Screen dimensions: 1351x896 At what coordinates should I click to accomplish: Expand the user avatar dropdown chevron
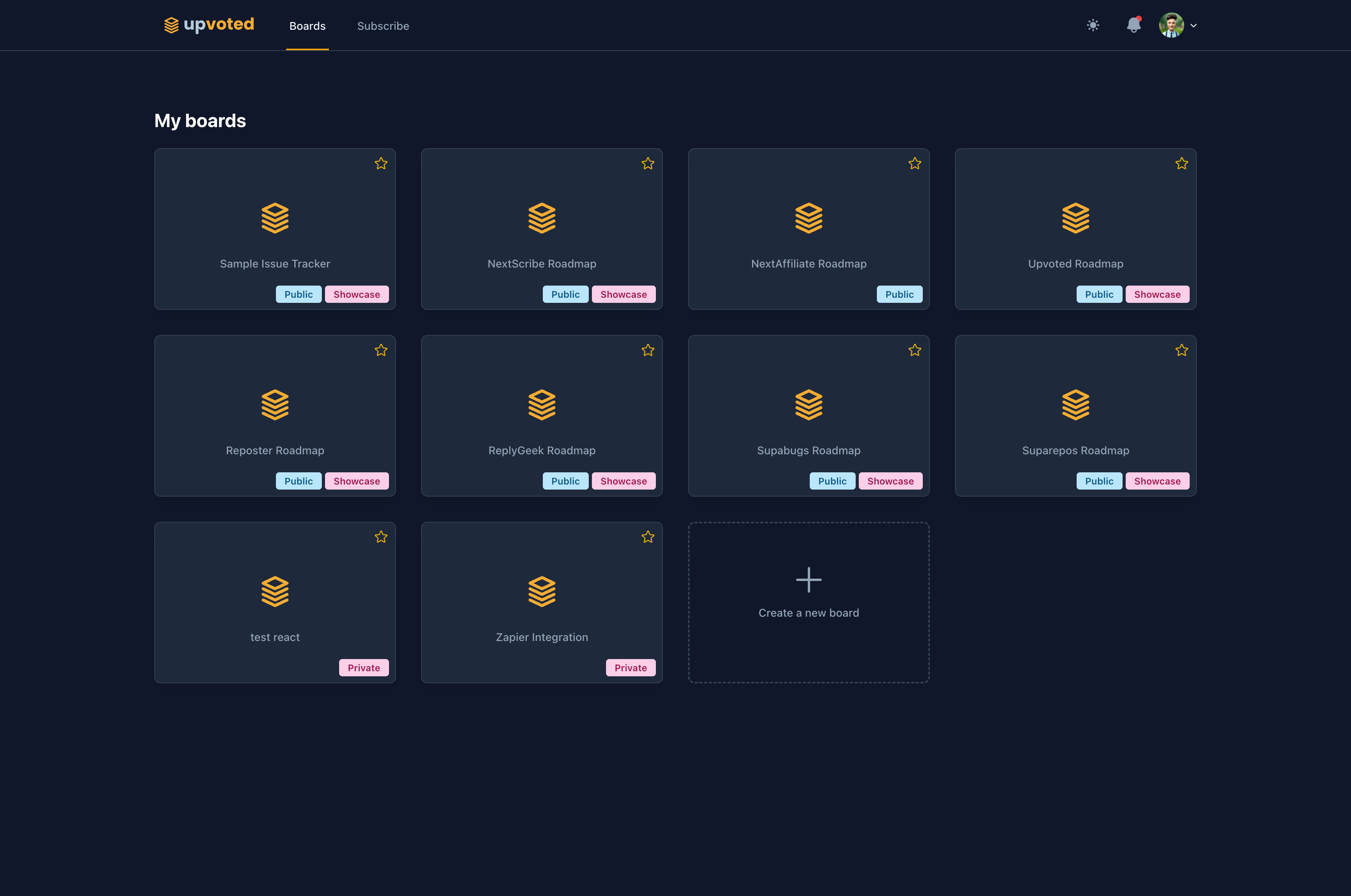click(1193, 26)
